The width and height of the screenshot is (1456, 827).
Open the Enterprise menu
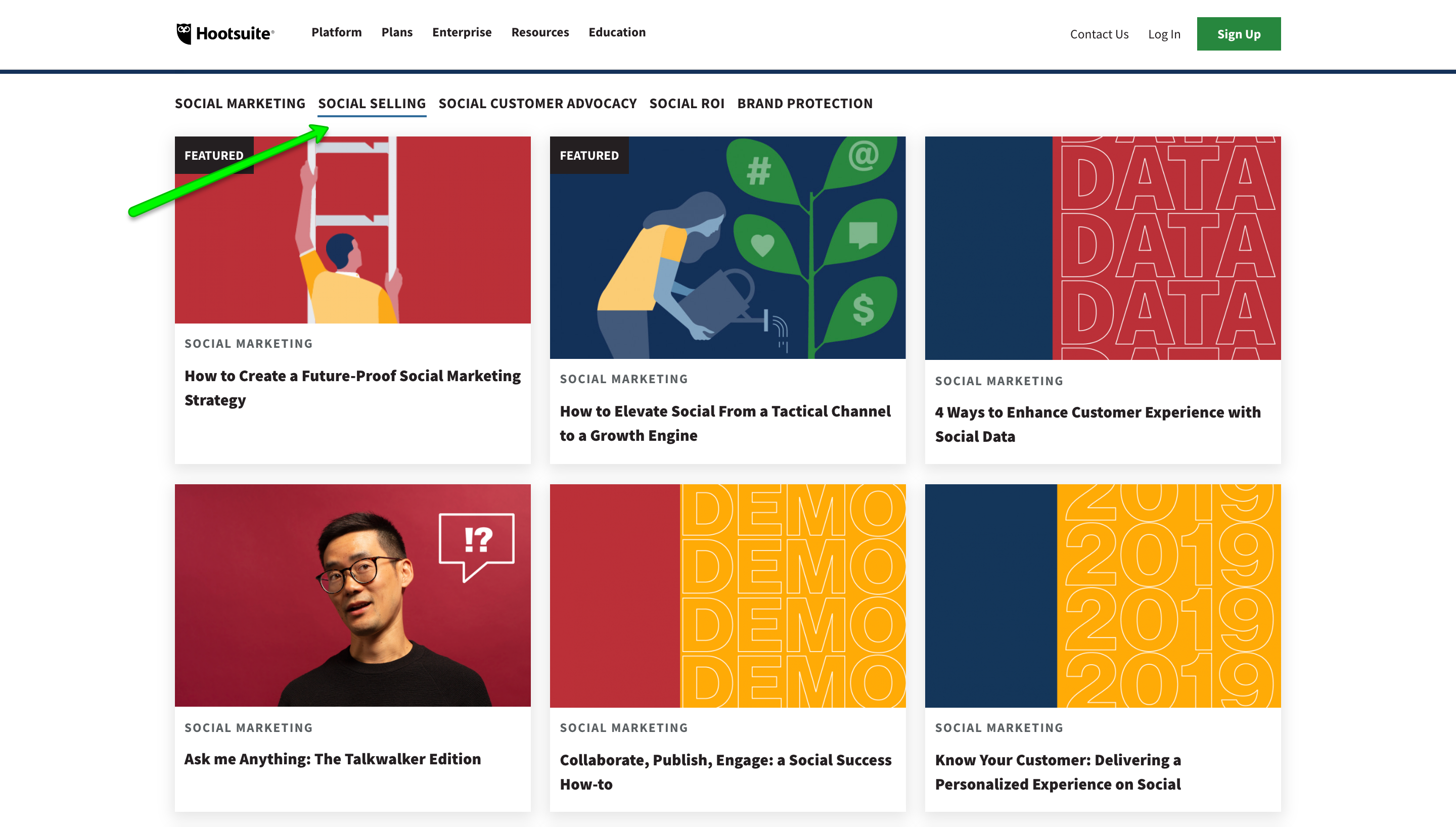[x=462, y=32]
